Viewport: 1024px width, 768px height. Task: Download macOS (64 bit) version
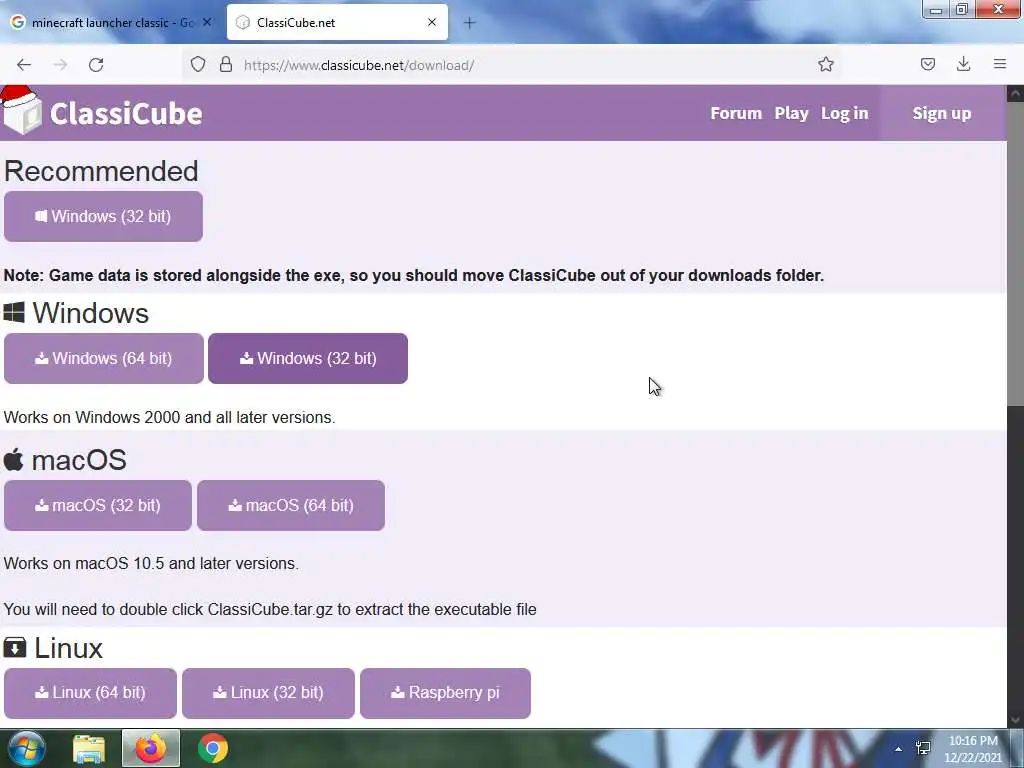coord(291,505)
